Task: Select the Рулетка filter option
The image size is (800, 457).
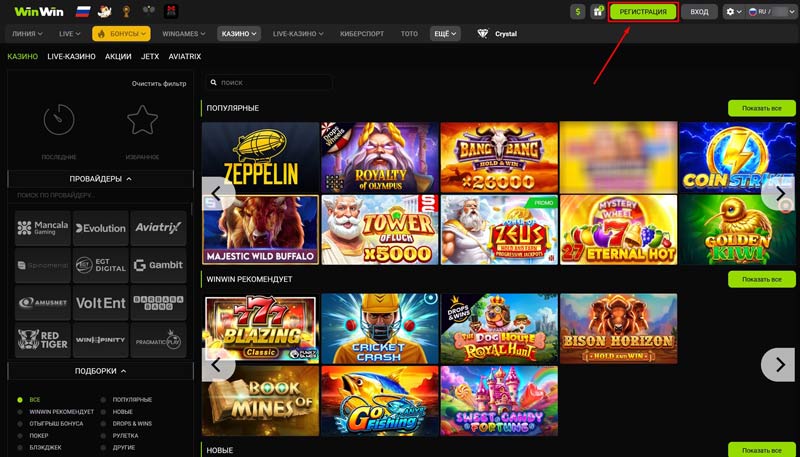Action: [128, 435]
